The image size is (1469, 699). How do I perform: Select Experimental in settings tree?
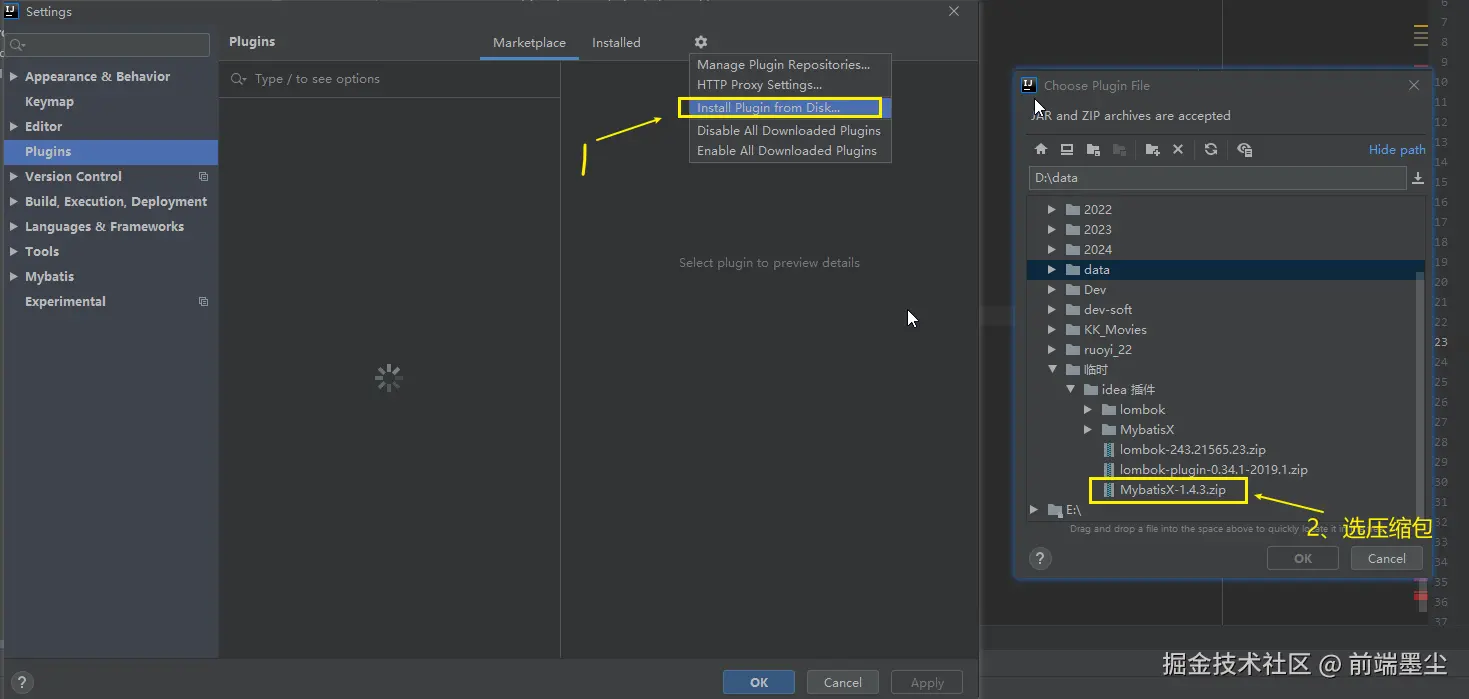pos(65,302)
